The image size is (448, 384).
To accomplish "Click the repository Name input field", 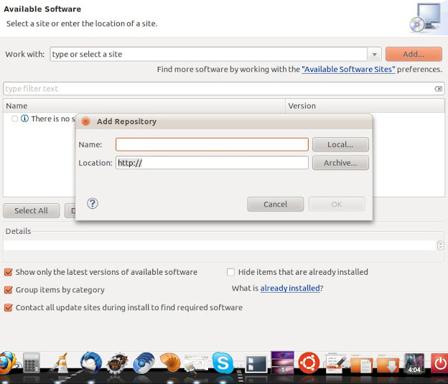I will tap(212, 144).
